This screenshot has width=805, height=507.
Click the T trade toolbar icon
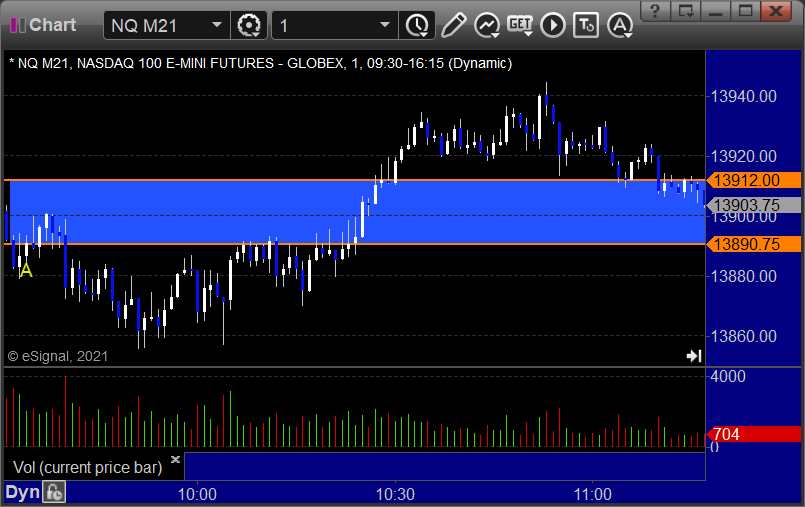[586, 25]
